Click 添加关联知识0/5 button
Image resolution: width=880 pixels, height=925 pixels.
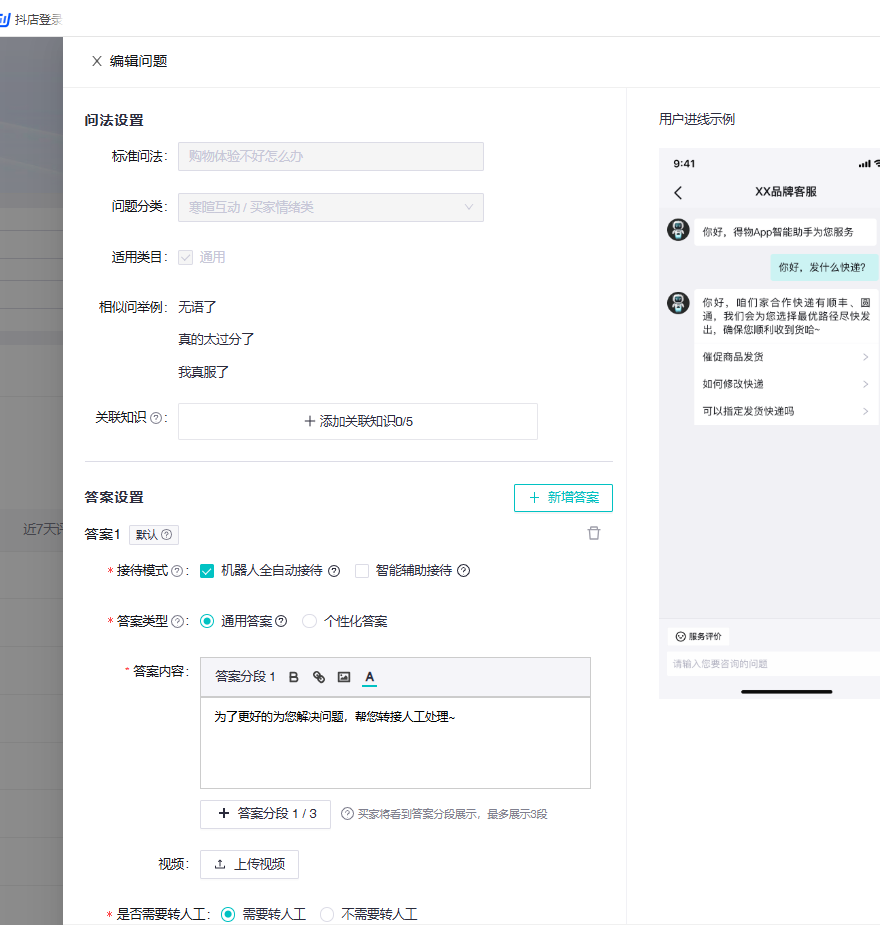(x=357, y=421)
